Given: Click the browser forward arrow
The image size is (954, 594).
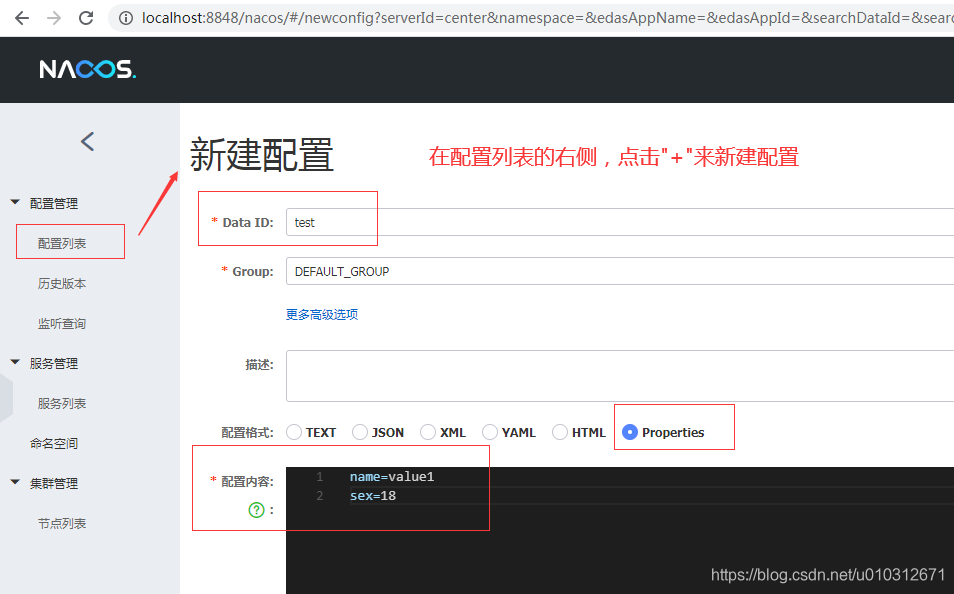Looking at the screenshot, I should tap(53, 16).
